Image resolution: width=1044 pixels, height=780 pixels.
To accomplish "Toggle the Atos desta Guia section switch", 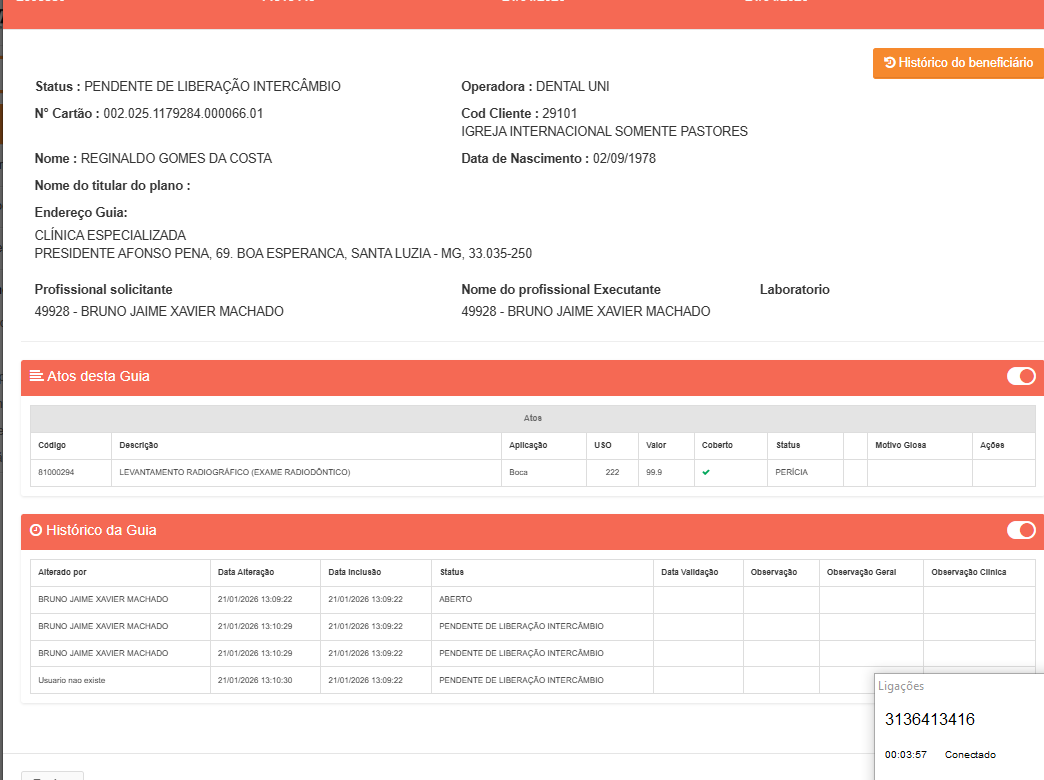I will click(x=1020, y=376).
